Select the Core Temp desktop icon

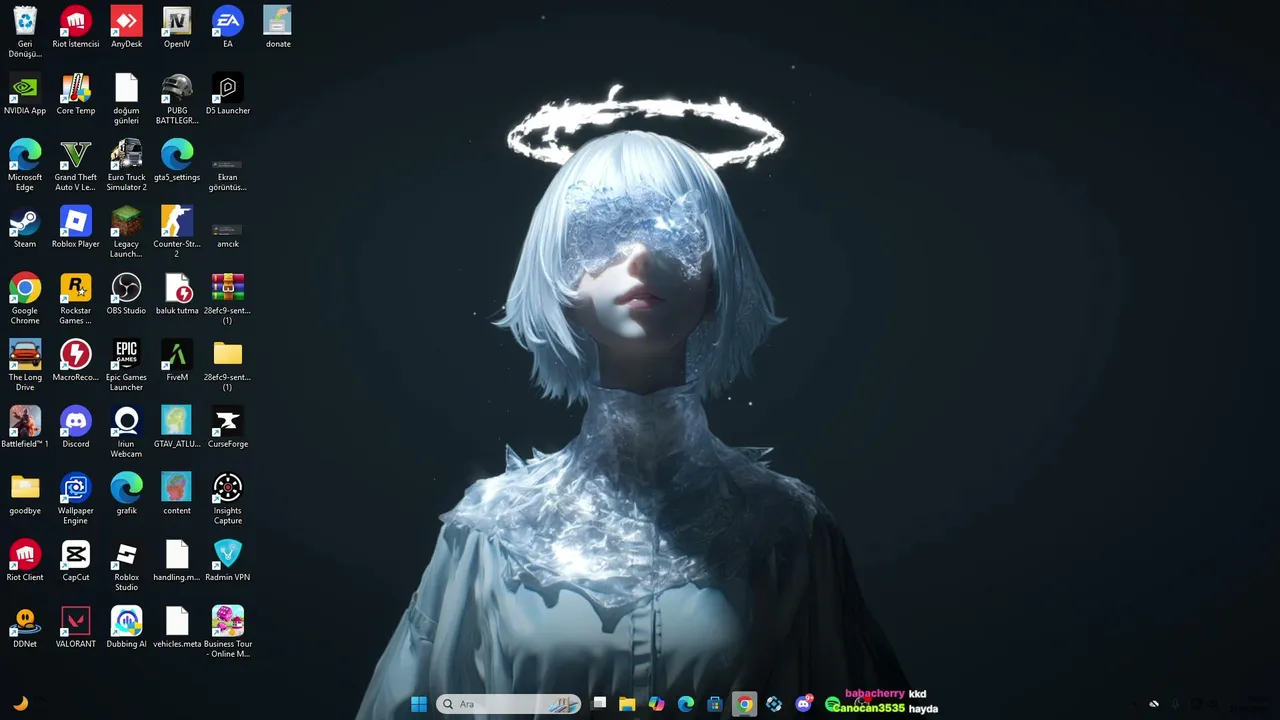coord(76,88)
